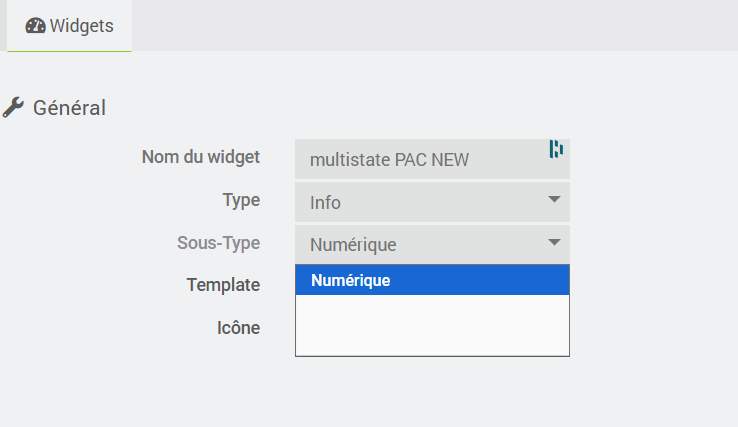Click the Sous-Type field label
Screen dimensions: 738x427
(x=218, y=243)
